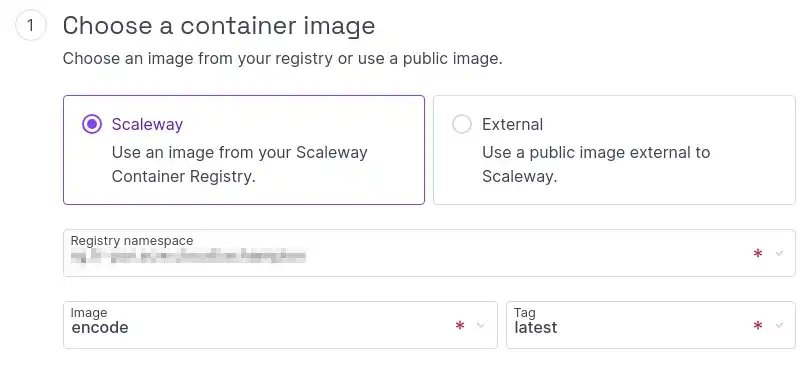Image resolution: width=811 pixels, height=392 pixels.
Task: Click the Image field showing encode
Action: (x=280, y=325)
